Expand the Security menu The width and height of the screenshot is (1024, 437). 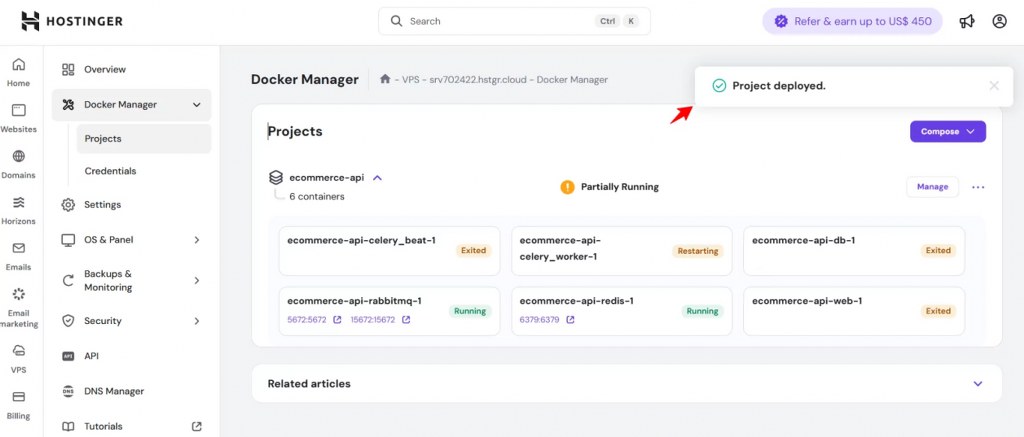197,321
